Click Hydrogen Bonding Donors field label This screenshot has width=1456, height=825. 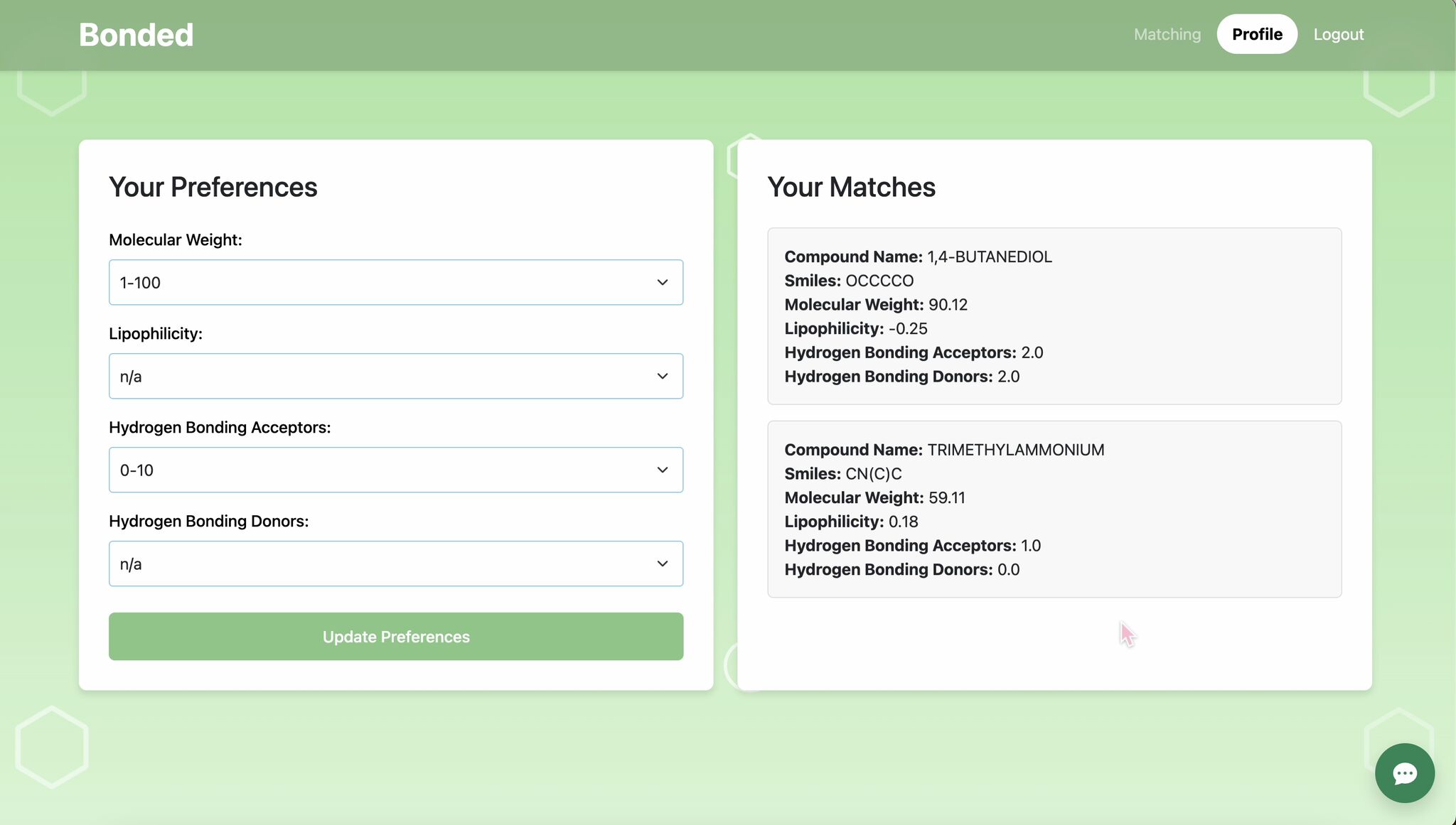click(x=209, y=522)
